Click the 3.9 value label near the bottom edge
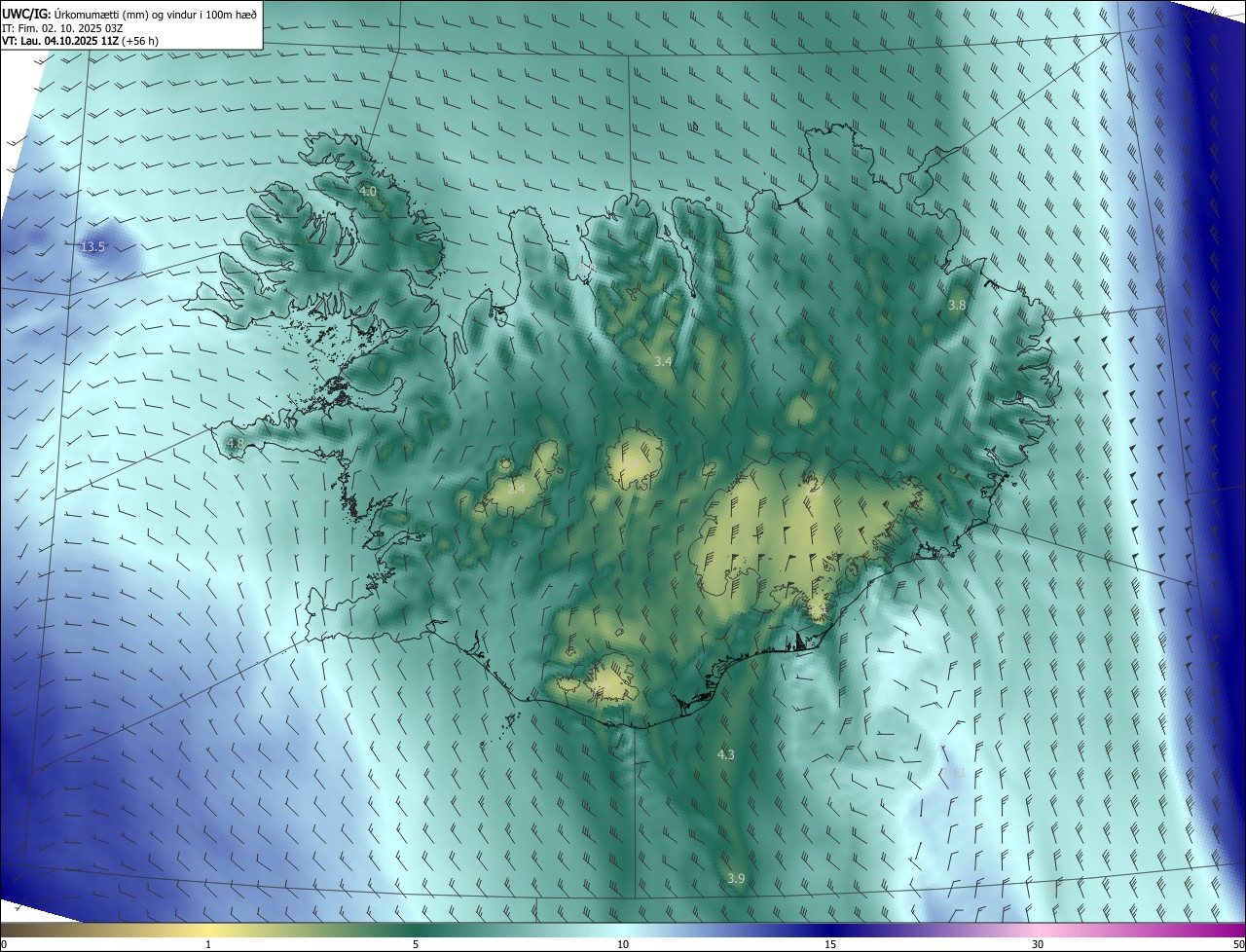This screenshot has height=952, width=1246. (x=736, y=879)
